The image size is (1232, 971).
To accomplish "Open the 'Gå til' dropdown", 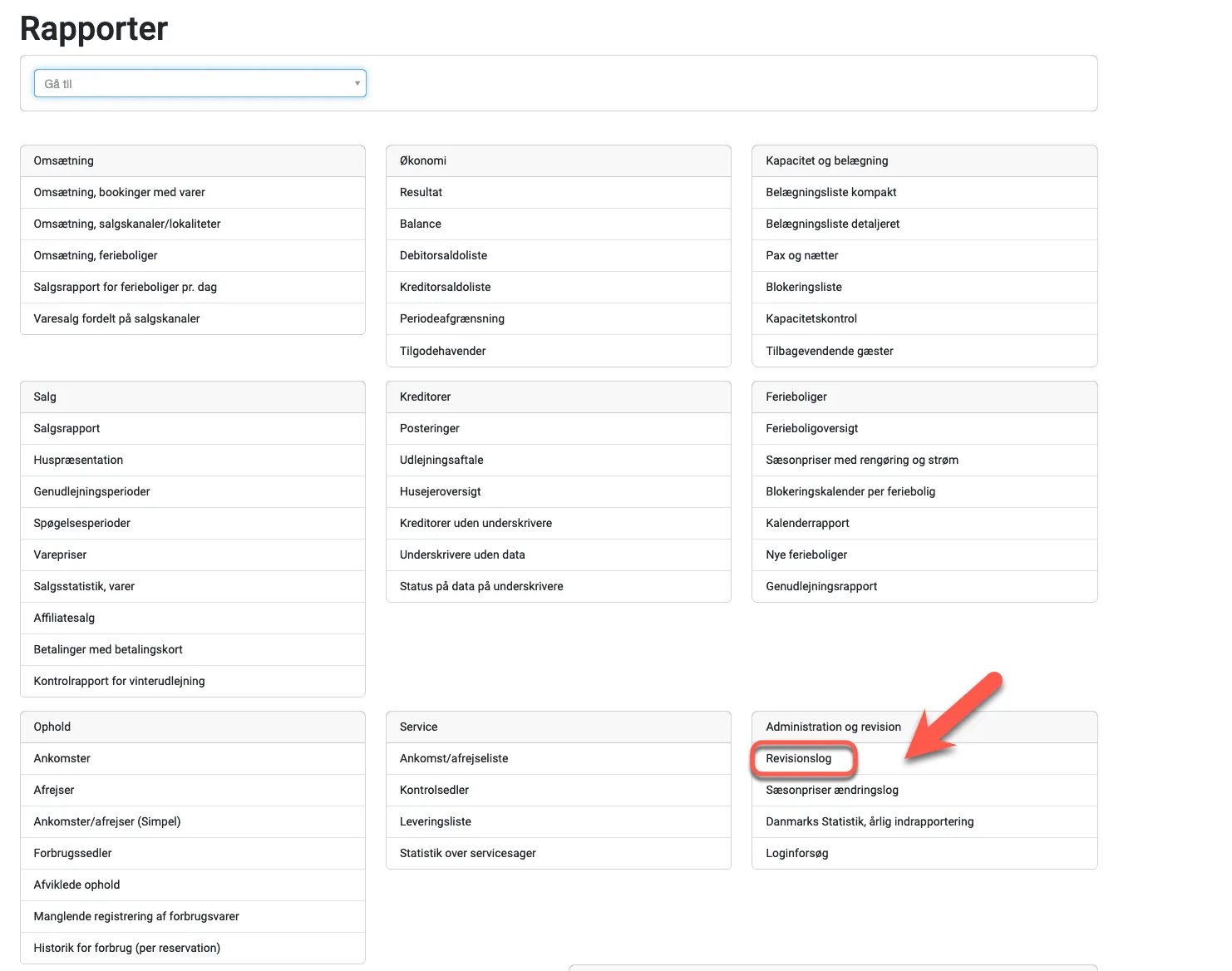I will (x=200, y=83).
